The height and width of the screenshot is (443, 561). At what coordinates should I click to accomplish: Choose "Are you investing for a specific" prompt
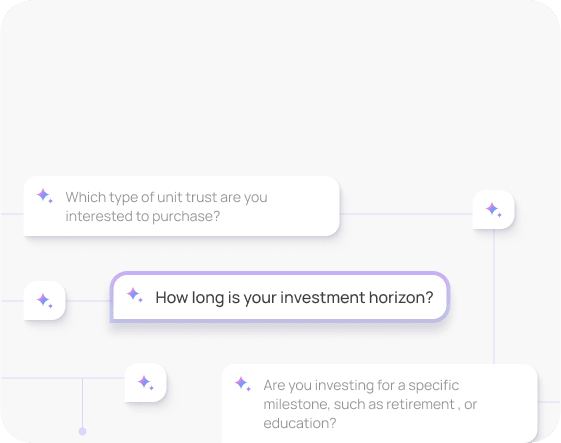pos(380,404)
